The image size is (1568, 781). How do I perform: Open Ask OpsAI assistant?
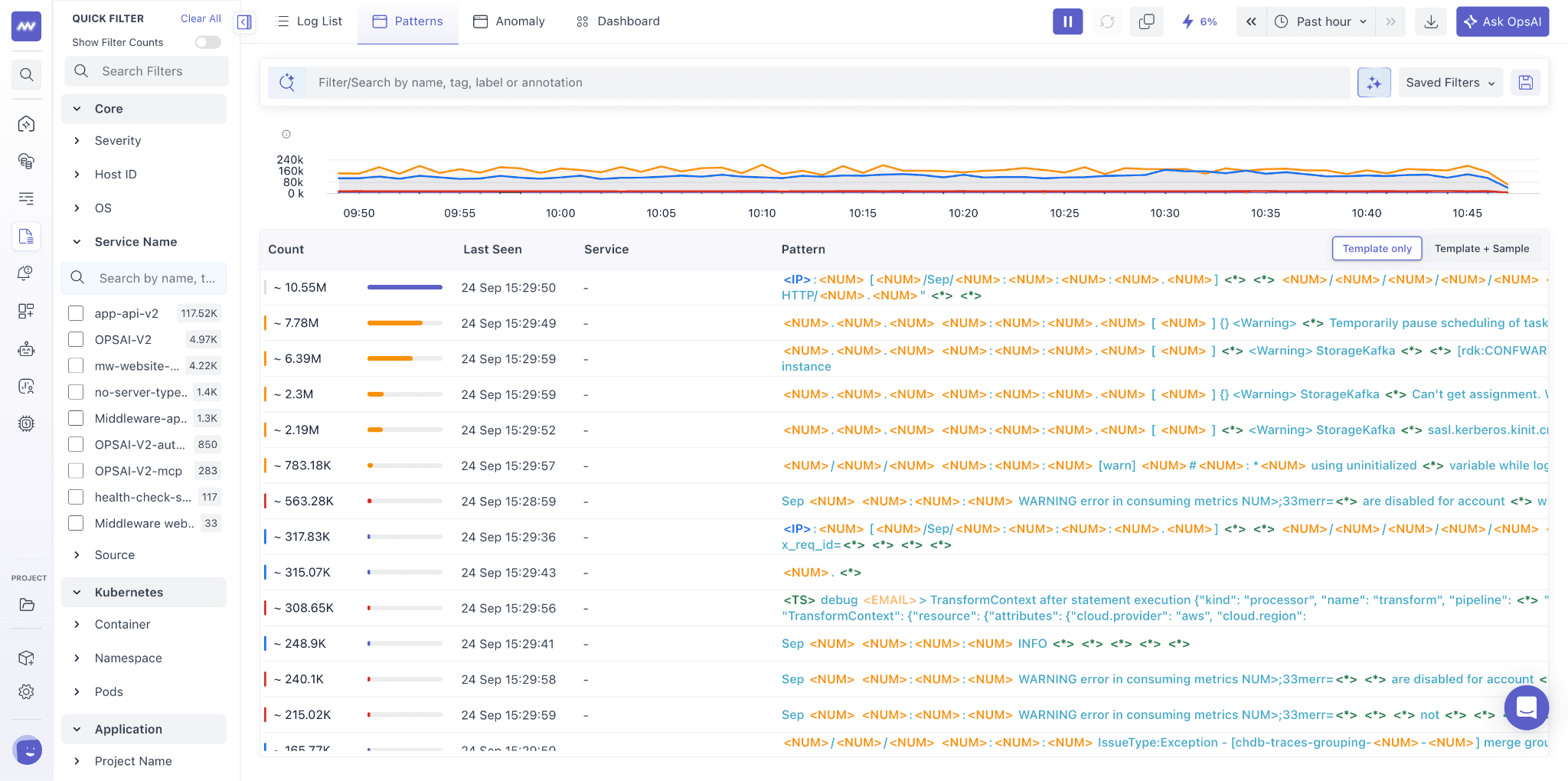(x=1502, y=21)
